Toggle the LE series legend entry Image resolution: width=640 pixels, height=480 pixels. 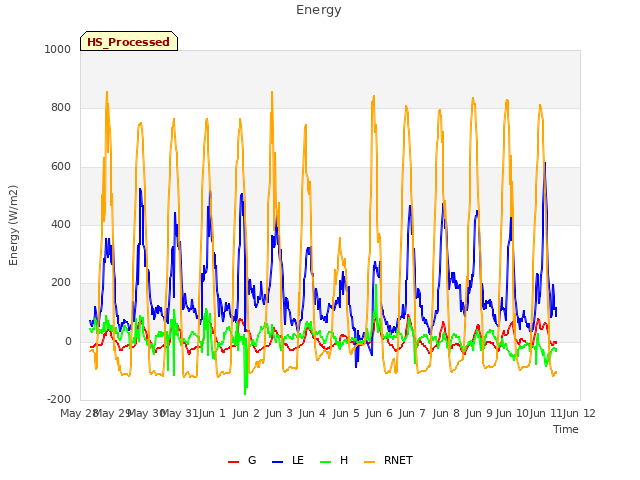point(288,460)
